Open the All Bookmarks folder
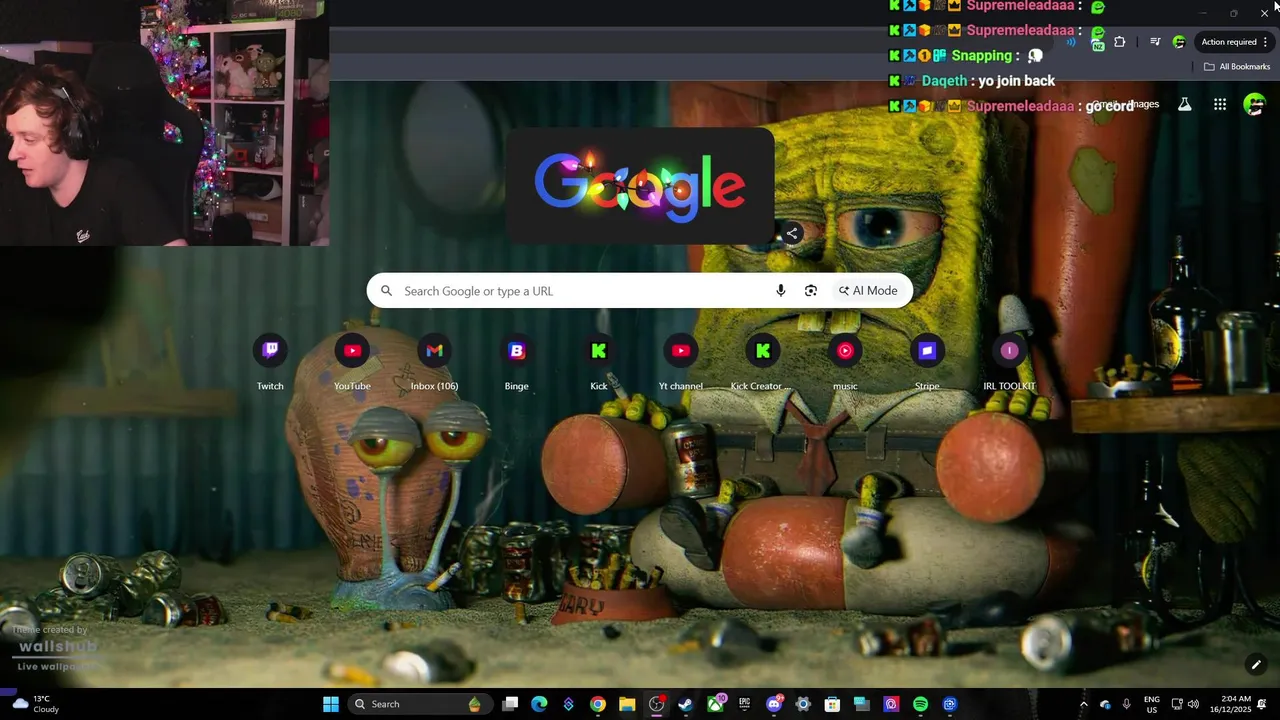Image resolution: width=1280 pixels, height=720 pixels. click(x=1237, y=67)
